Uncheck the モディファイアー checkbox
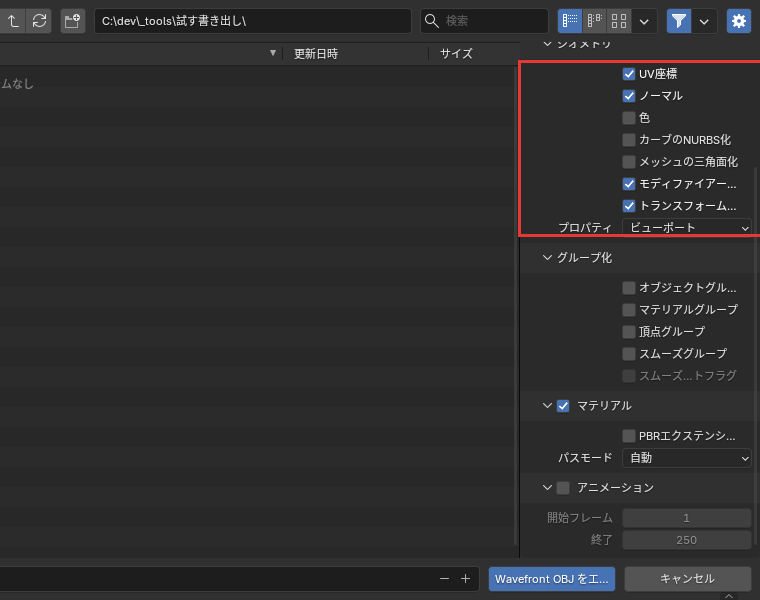The height and width of the screenshot is (600, 760). tap(629, 184)
